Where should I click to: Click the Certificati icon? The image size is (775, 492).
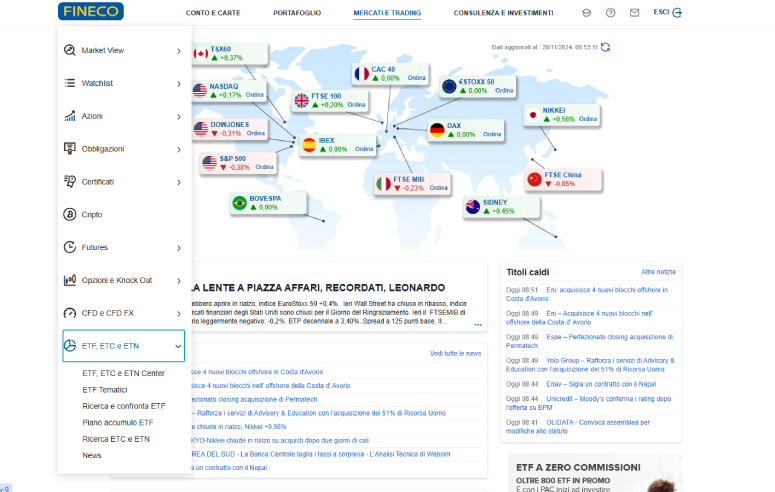click(70, 181)
